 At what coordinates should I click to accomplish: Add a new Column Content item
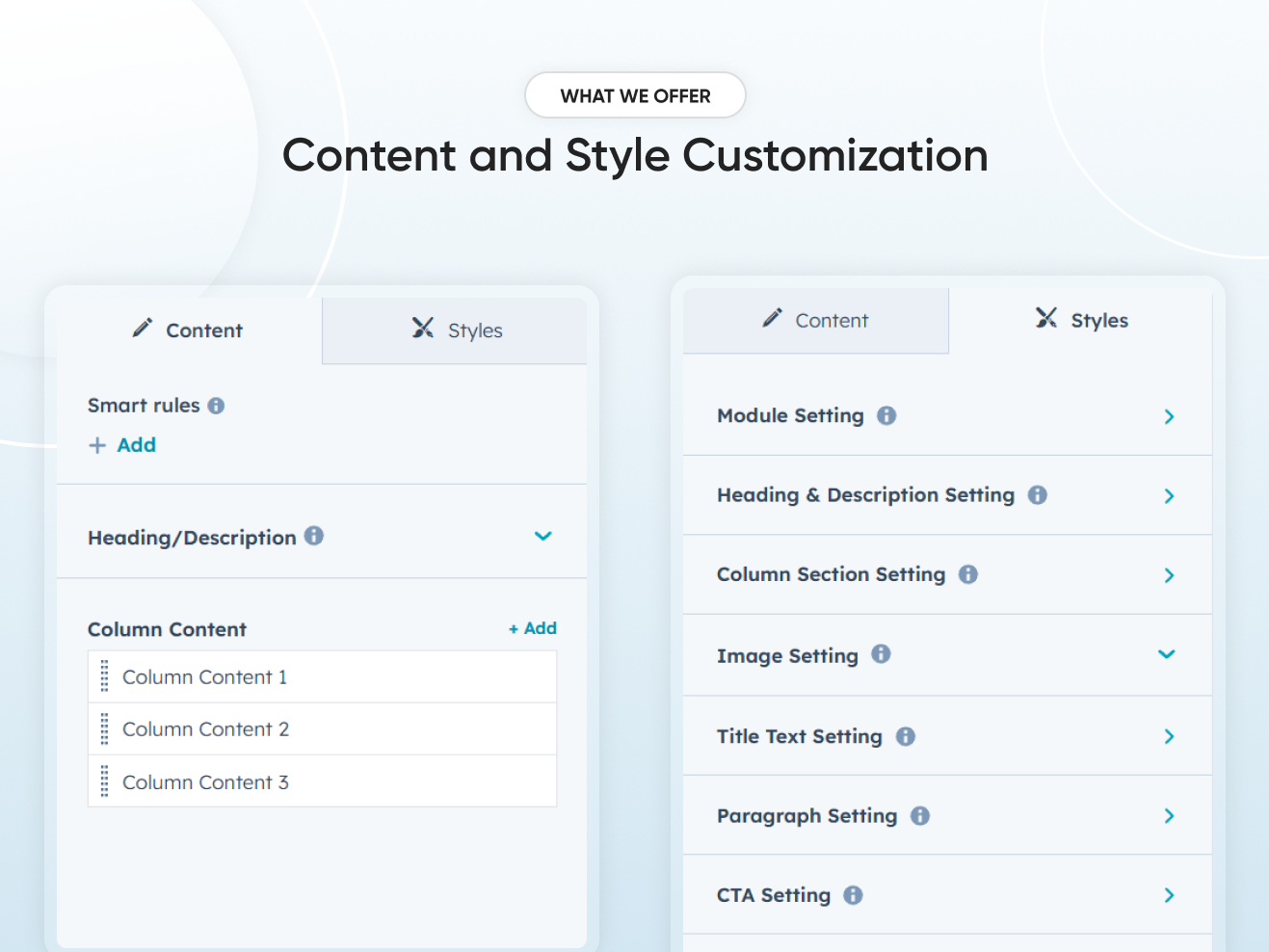[533, 628]
